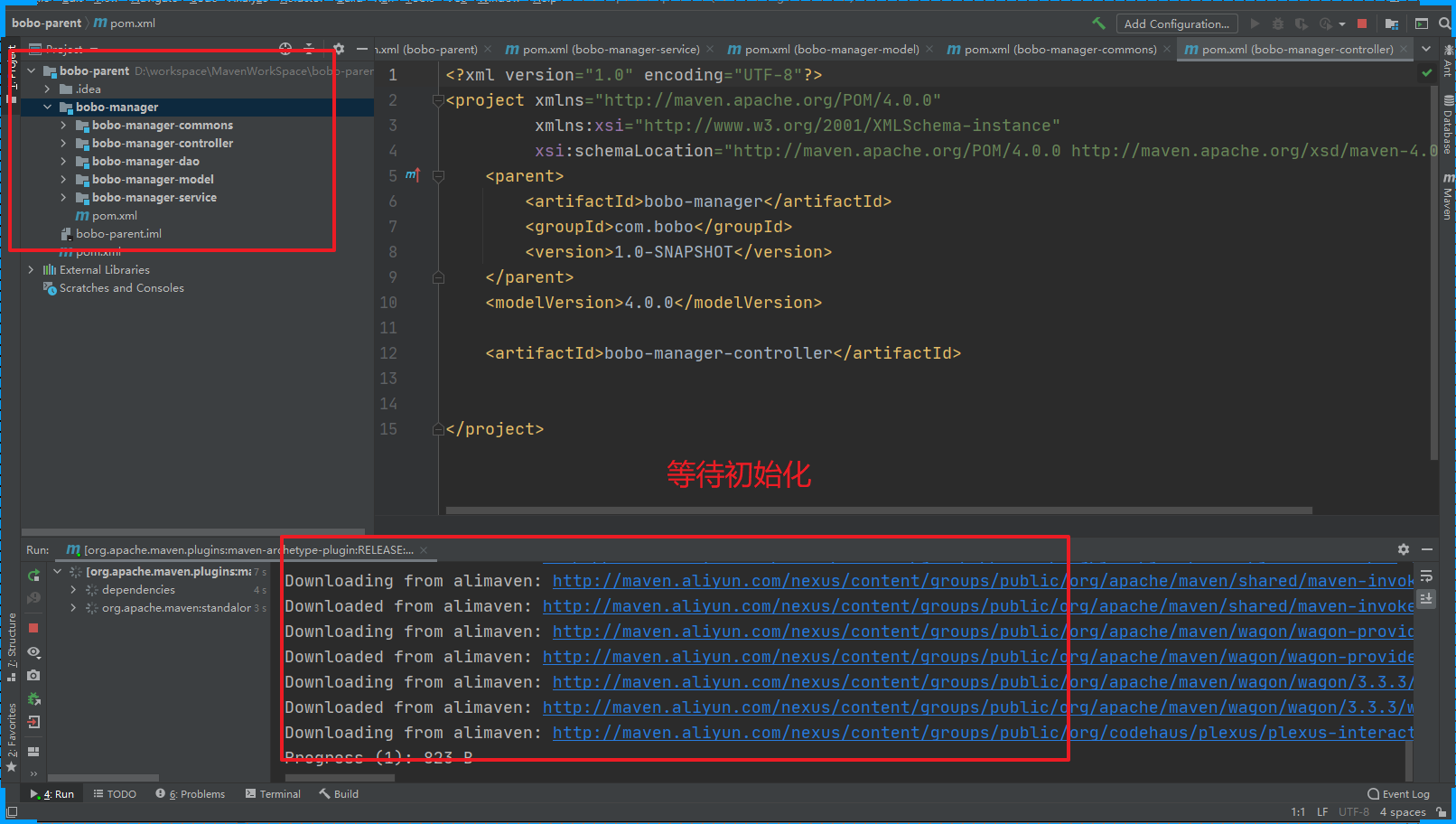Expand the org.apache.maven:standalone run node
Screen dimensions: 1456x824
coord(73,607)
